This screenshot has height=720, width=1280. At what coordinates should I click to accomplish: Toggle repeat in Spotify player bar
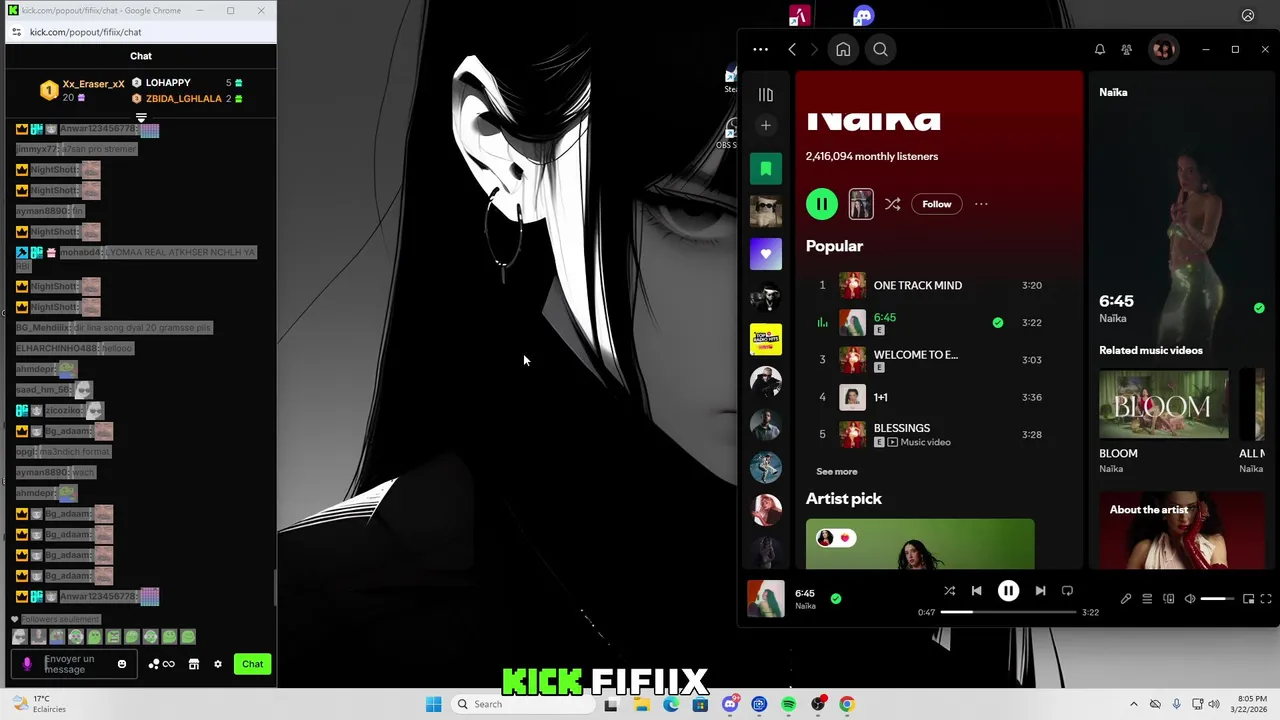1067,591
